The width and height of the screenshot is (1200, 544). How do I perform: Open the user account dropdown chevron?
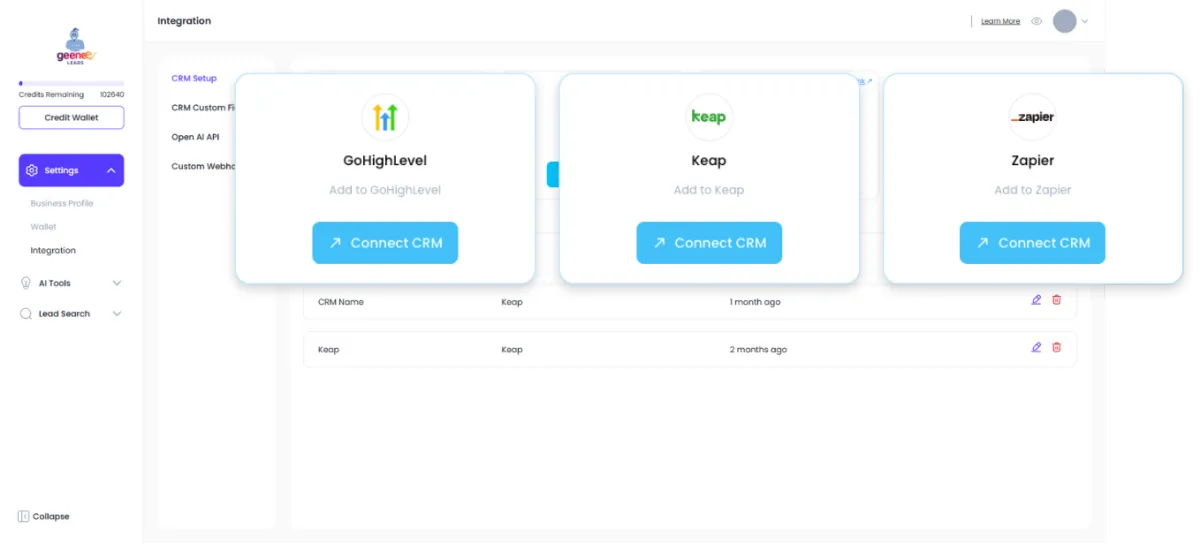coord(1085,21)
